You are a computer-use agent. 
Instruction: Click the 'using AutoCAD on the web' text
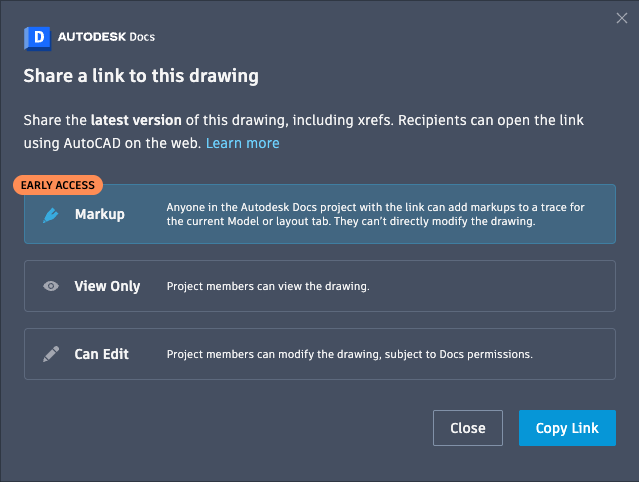coord(112,143)
